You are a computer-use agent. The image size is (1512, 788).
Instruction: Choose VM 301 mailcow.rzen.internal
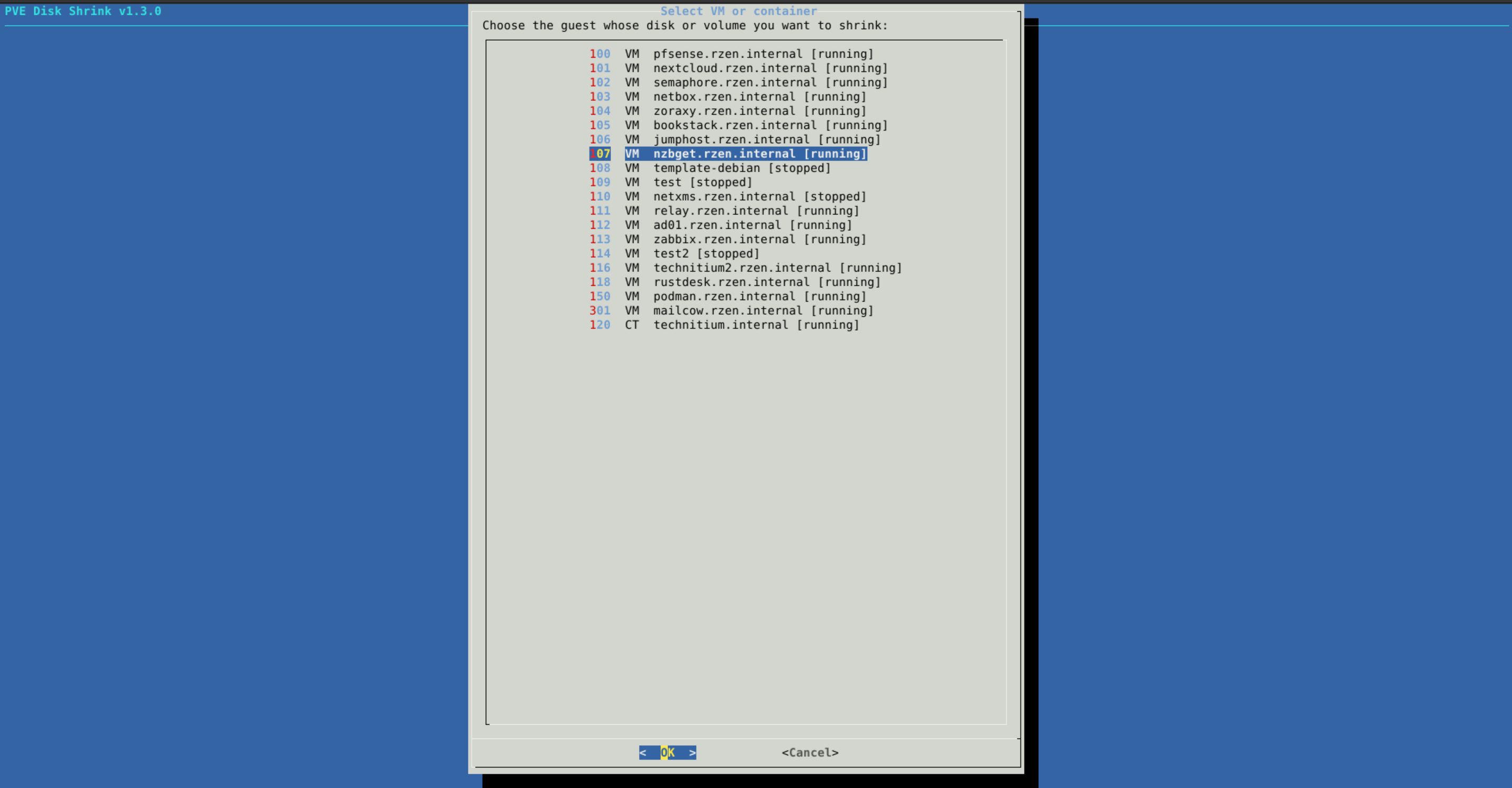pos(731,311)
